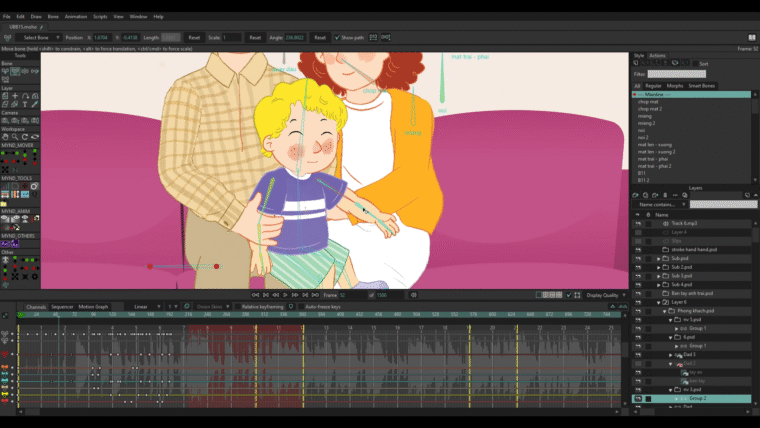Click the Track Camera tool icon
The width and height of the screenshot is (760, 428).
pos(5,121)
